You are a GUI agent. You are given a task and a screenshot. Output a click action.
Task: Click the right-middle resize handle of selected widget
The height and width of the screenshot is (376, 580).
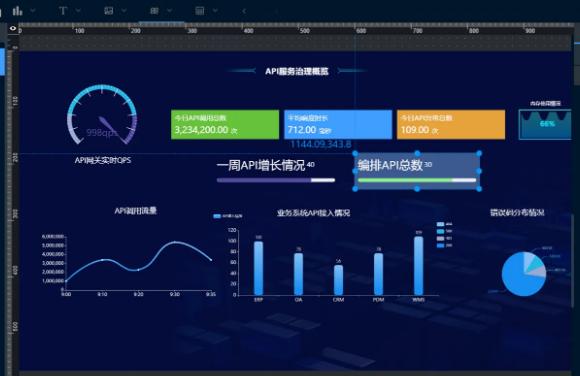(x=479, y=171)
